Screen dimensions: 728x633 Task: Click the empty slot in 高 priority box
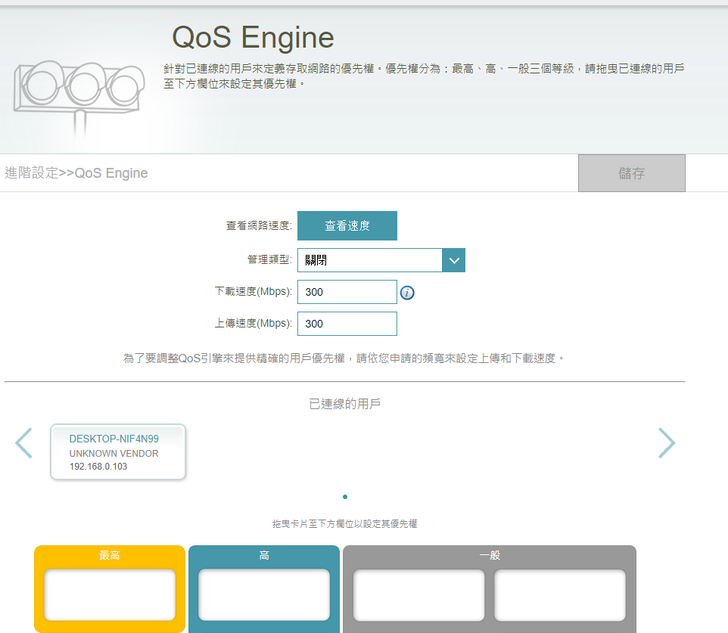264,595
